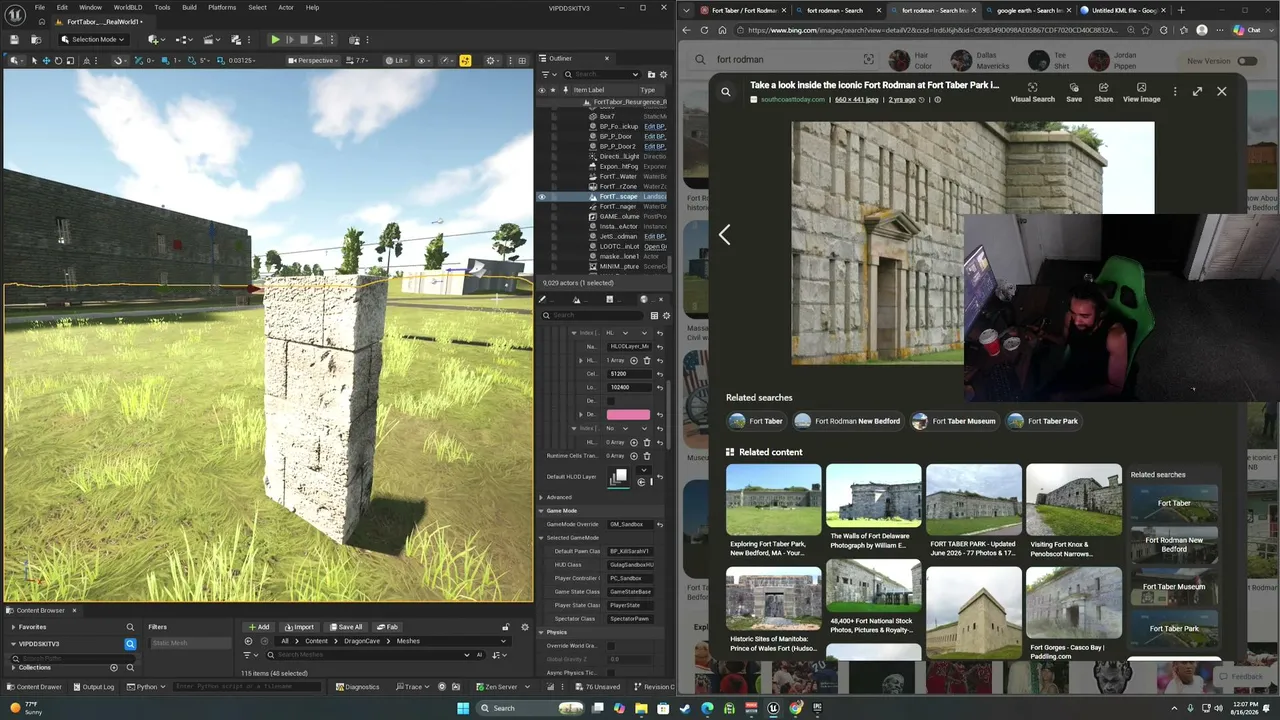Click the Unreal Editor save level icon
The height and width of the screenshot is (720, 1280).
point(14,40)
